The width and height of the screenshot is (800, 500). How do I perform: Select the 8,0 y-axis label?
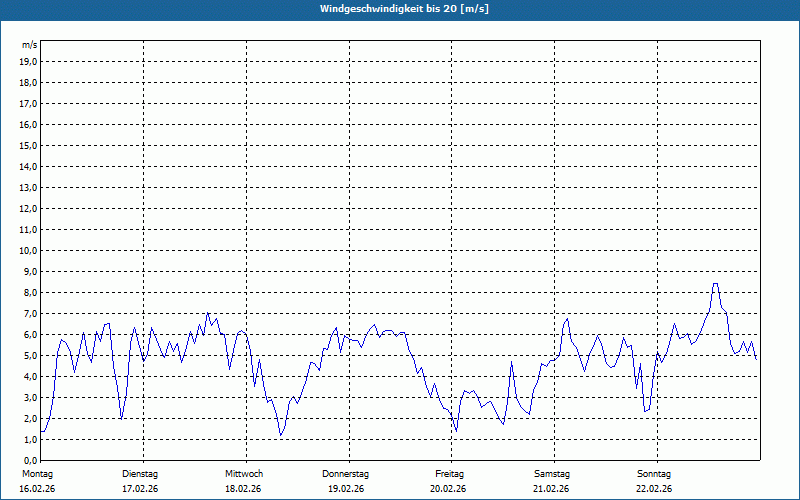click(x=30, y=292)
